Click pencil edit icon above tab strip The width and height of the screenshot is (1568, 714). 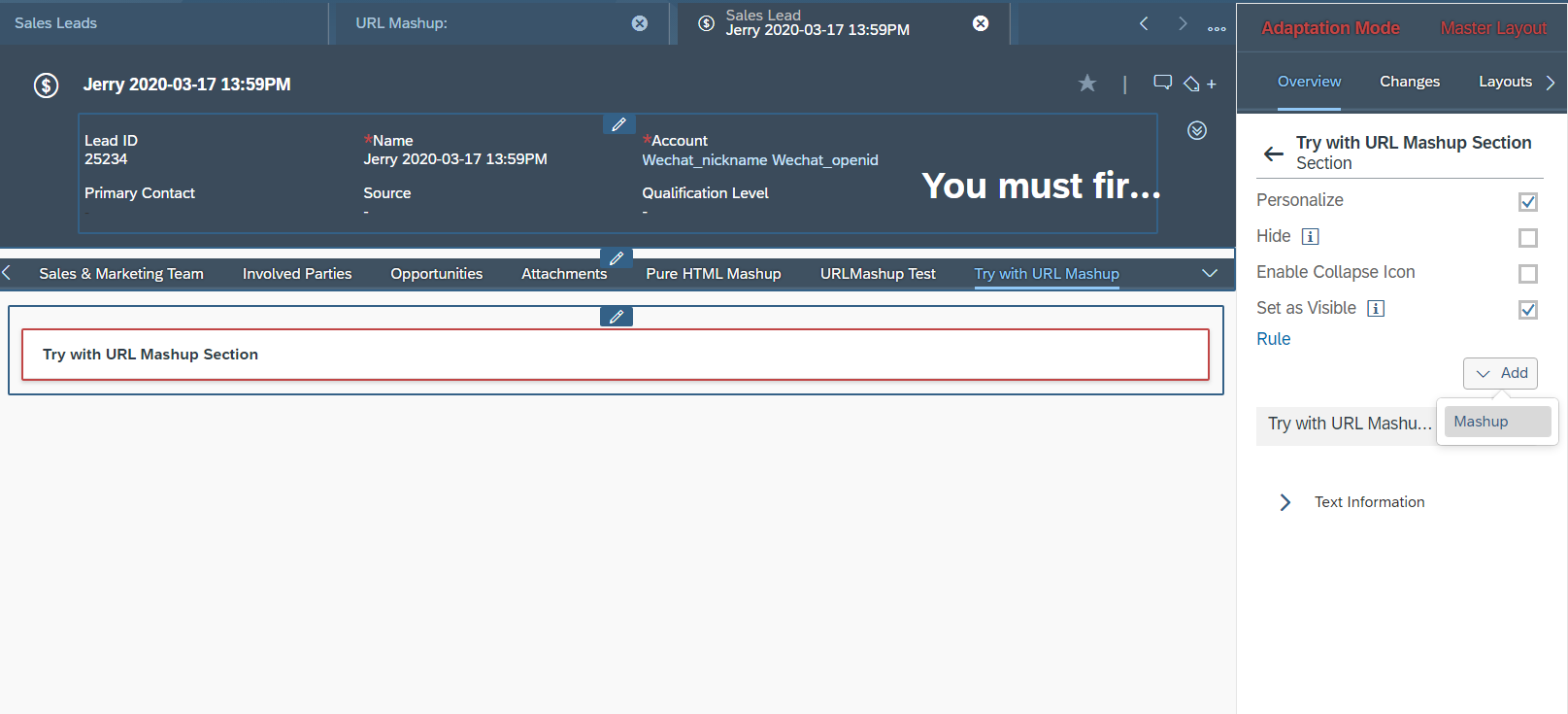(617, 258)
